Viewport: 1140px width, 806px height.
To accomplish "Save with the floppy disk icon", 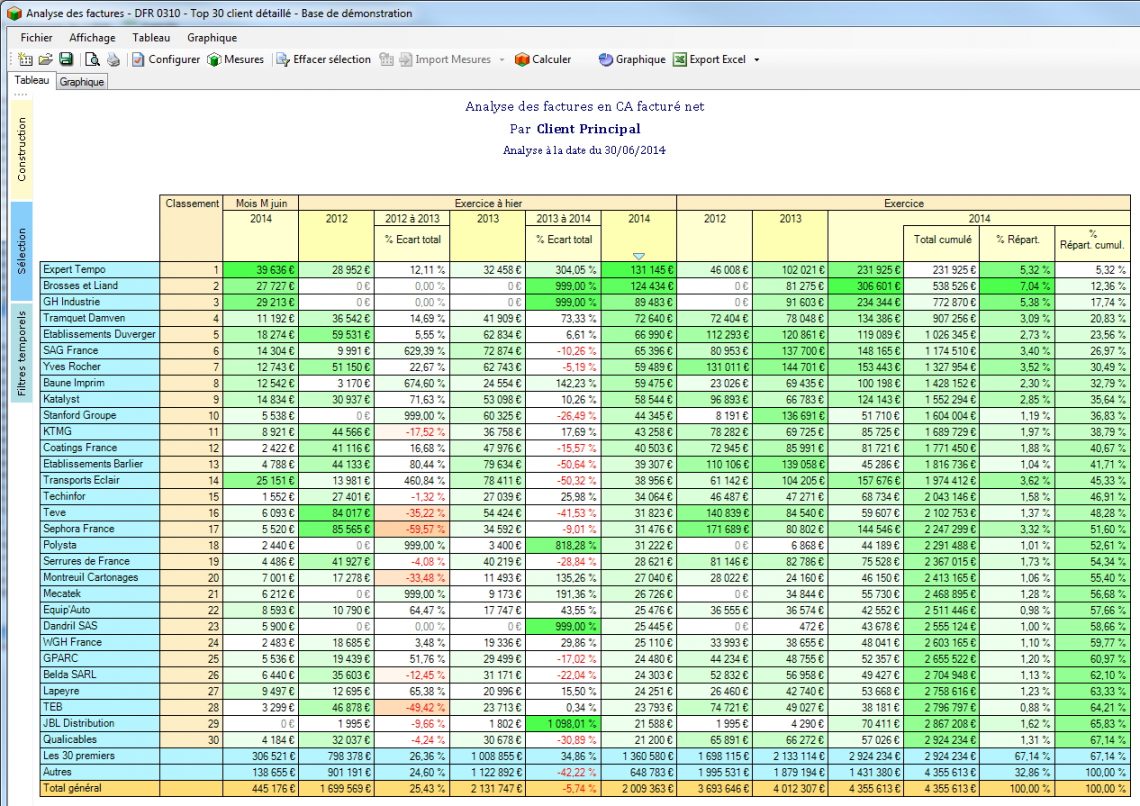I will (x=65, y=60).
